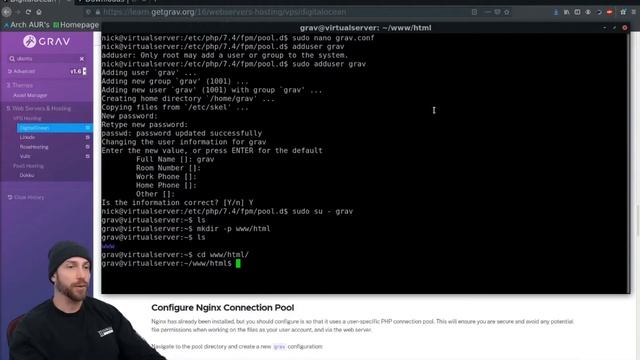The width and height of the screenshot is (640, 360).
Task: Open the VPS Hosting sidebar entry
Action: (x=27, y=118)
